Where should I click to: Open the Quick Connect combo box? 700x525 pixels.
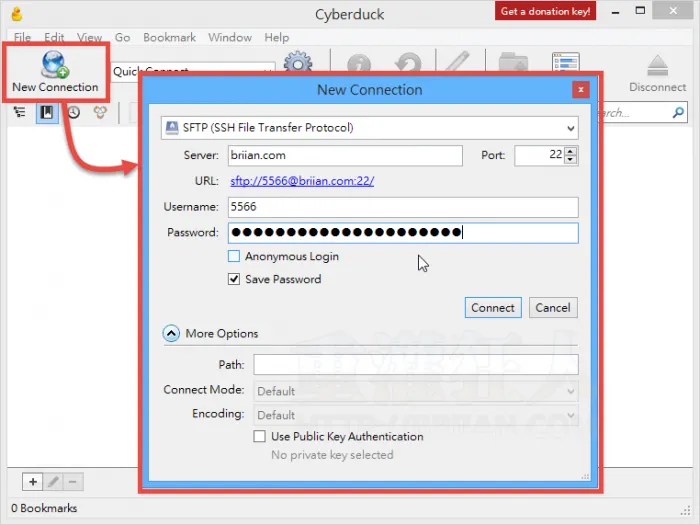click(193, 71)
